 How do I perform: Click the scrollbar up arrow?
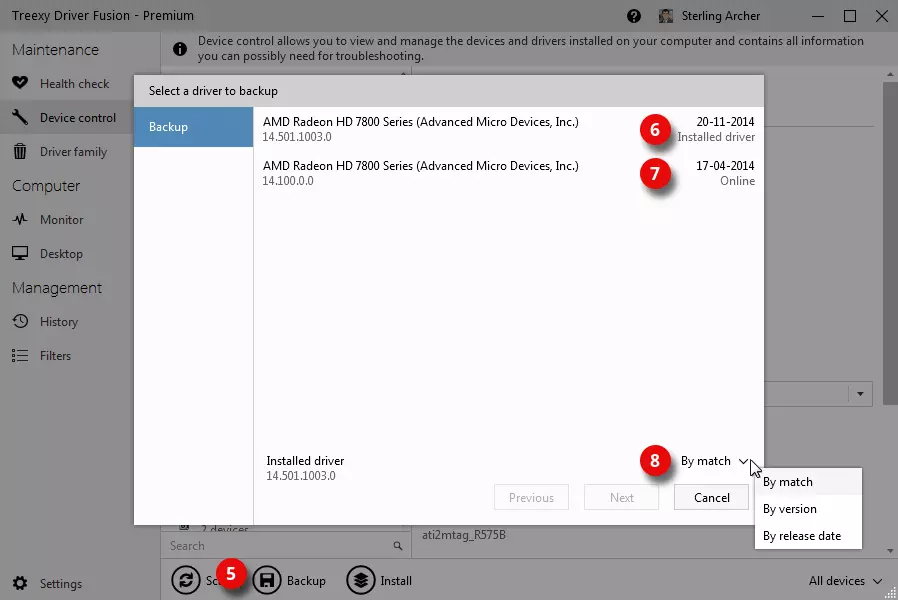(890, 74)
